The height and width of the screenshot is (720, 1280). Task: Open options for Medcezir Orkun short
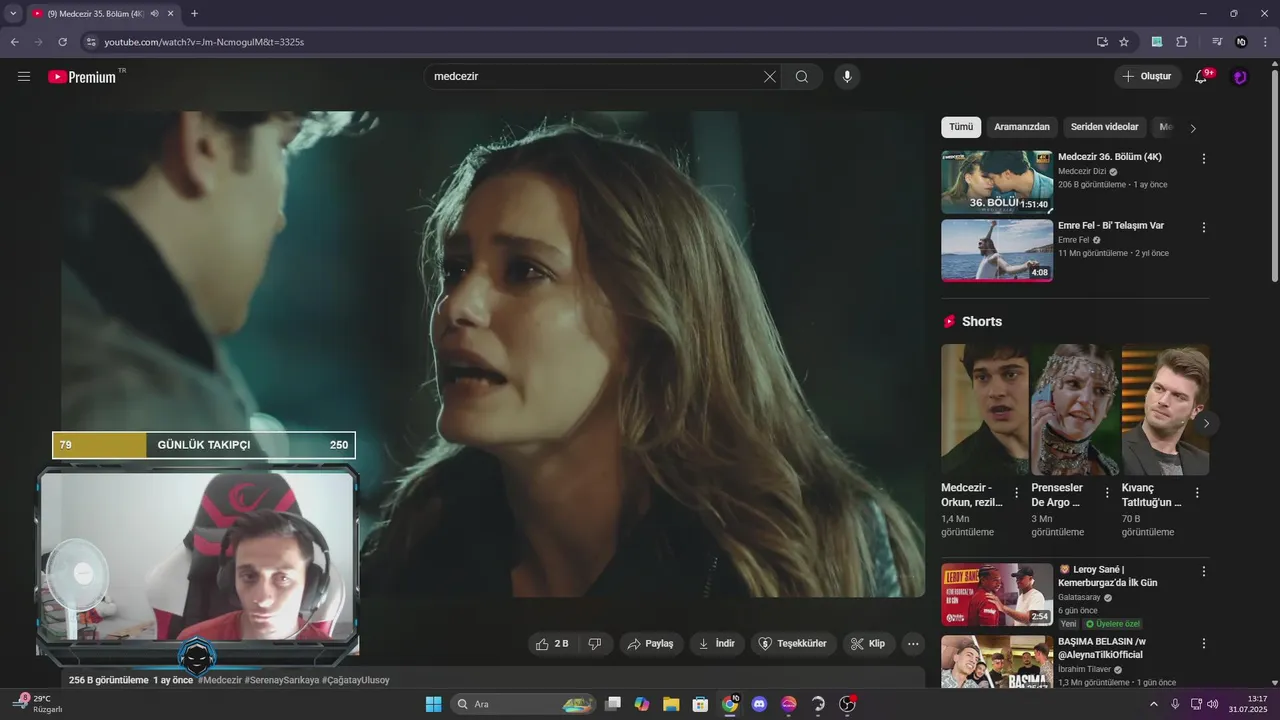(1017, 493)
